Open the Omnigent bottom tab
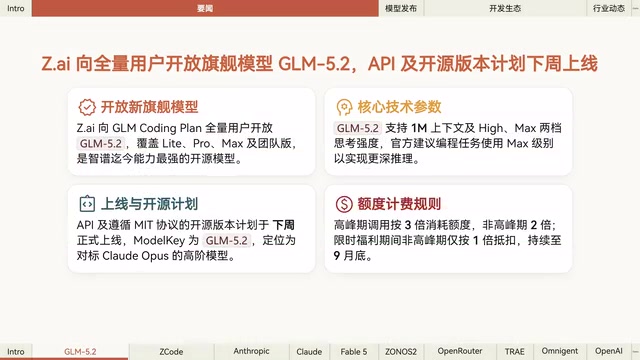 [x=560, y=351]
